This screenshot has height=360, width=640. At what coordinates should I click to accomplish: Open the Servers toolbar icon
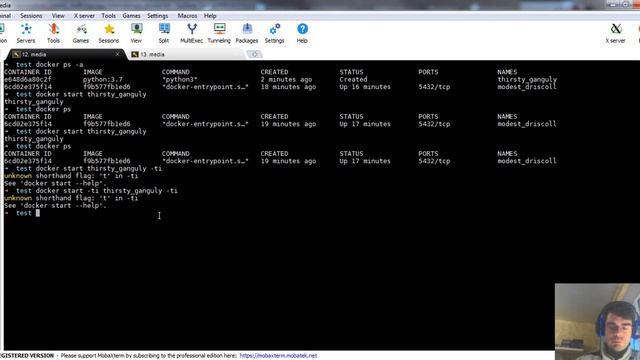(26, 33)
